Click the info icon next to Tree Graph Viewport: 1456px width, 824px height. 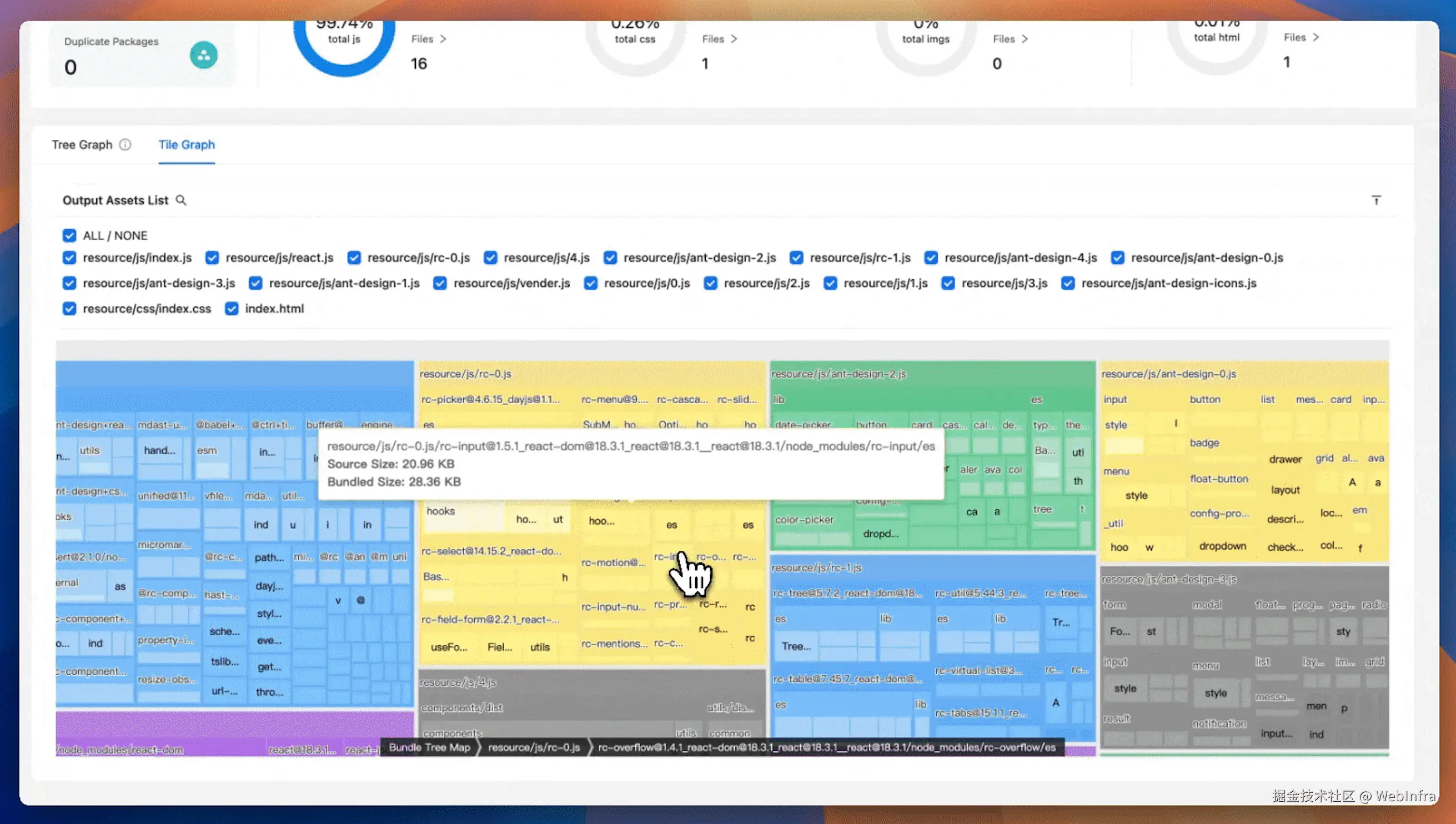pos(125,144)
